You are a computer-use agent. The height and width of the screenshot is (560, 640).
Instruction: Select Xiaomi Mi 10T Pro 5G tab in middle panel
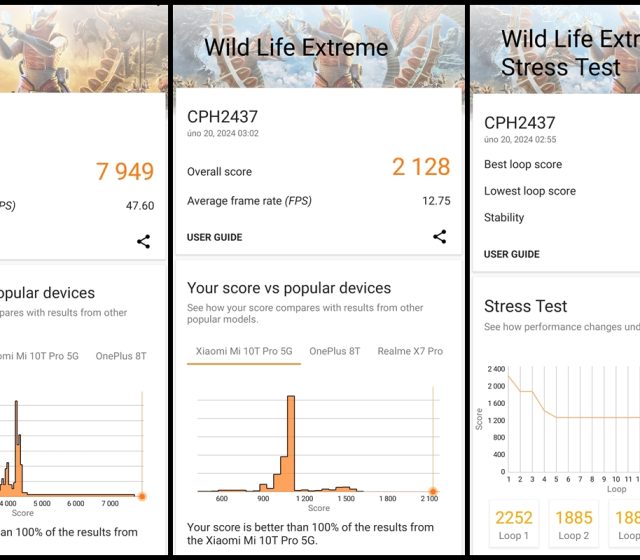coord(243,351)
